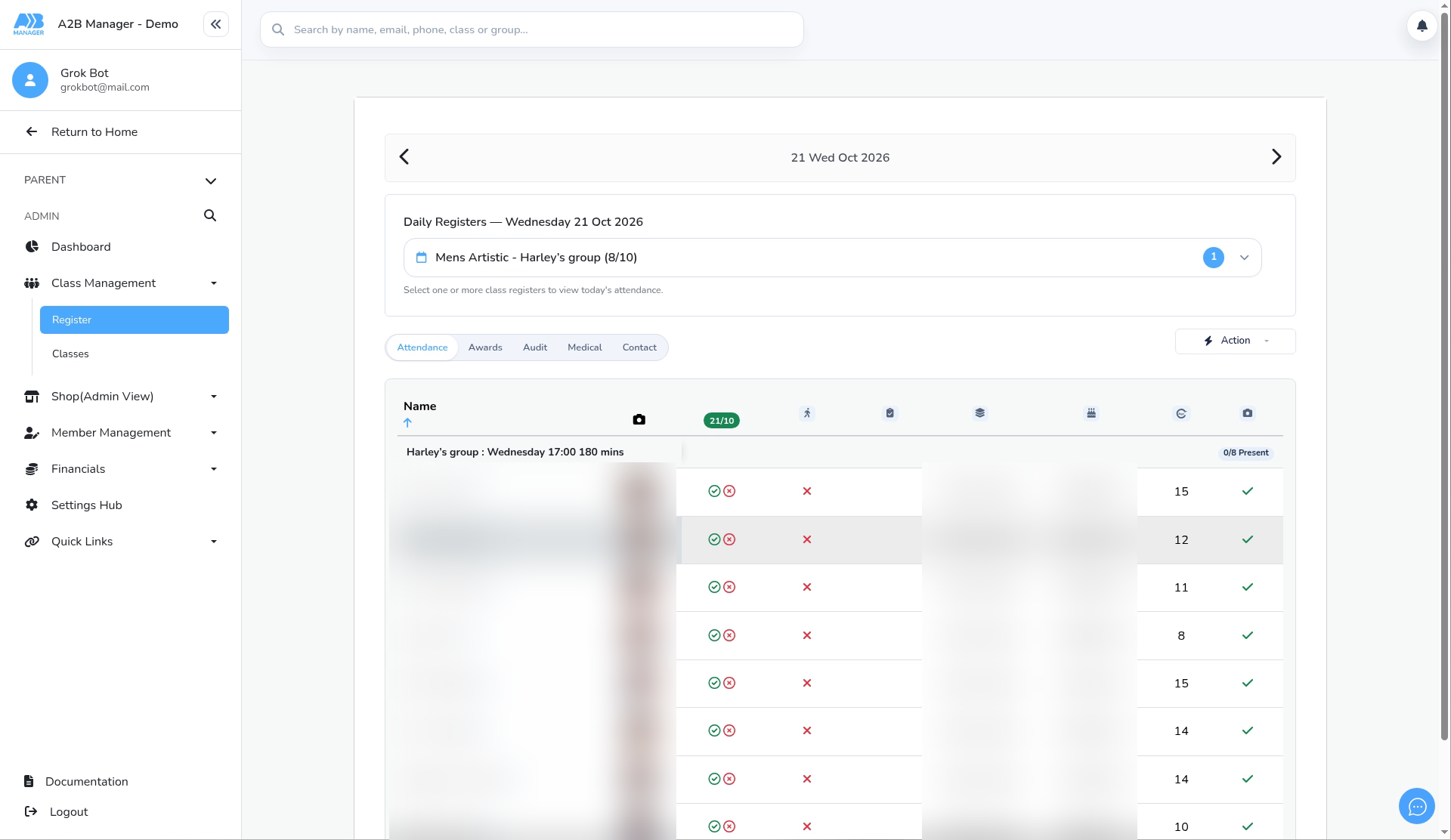Image resolution: width=1451 pixels, height=840 pixels.
Task: Mark present in the row showing 11
Action: click(714, 587)
